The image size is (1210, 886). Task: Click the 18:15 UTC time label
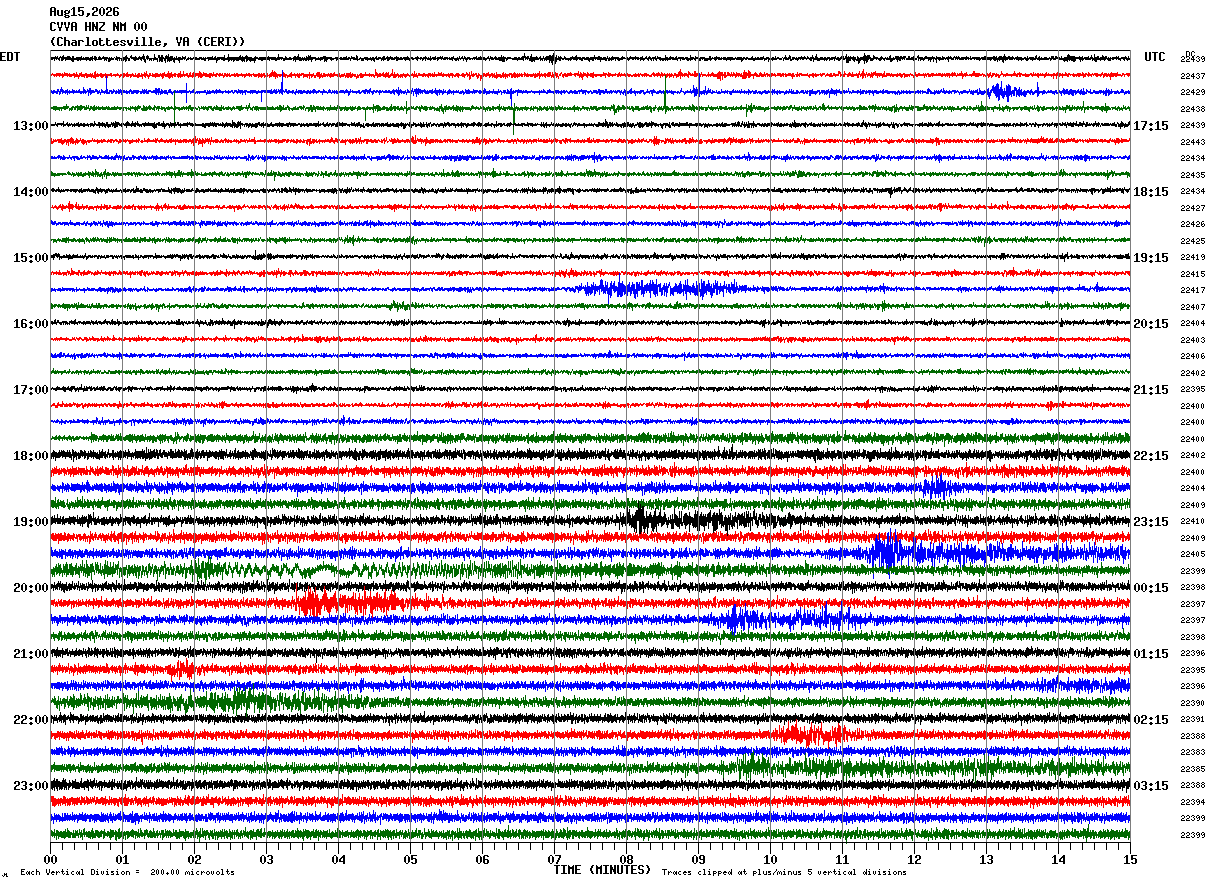(x=1151, y=192)
